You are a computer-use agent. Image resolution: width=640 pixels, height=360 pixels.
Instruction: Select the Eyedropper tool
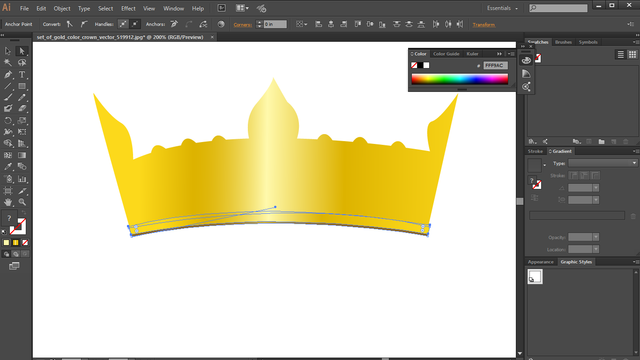(8, 167)
